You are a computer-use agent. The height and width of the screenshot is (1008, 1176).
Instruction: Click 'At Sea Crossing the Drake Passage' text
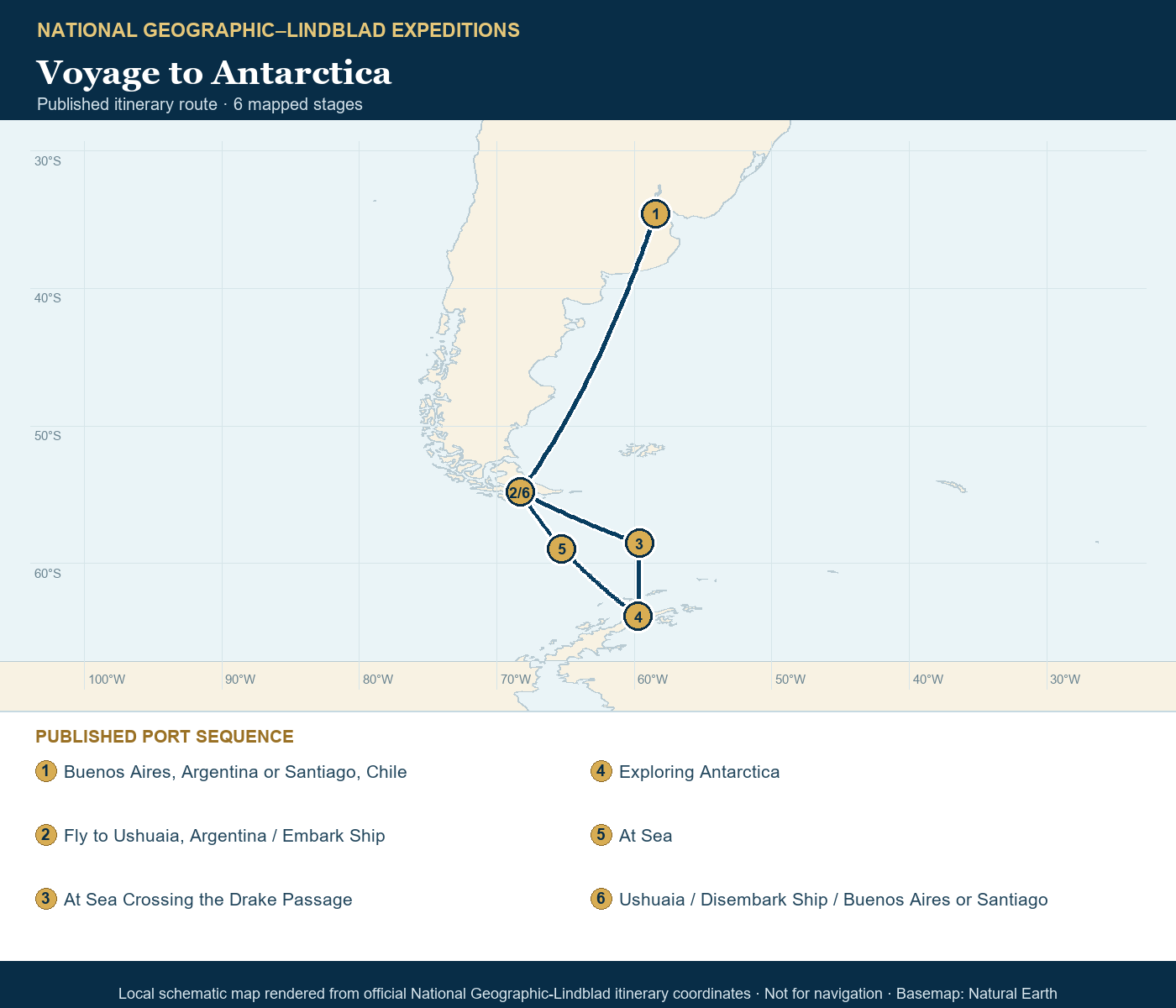(x=208, y=900)
